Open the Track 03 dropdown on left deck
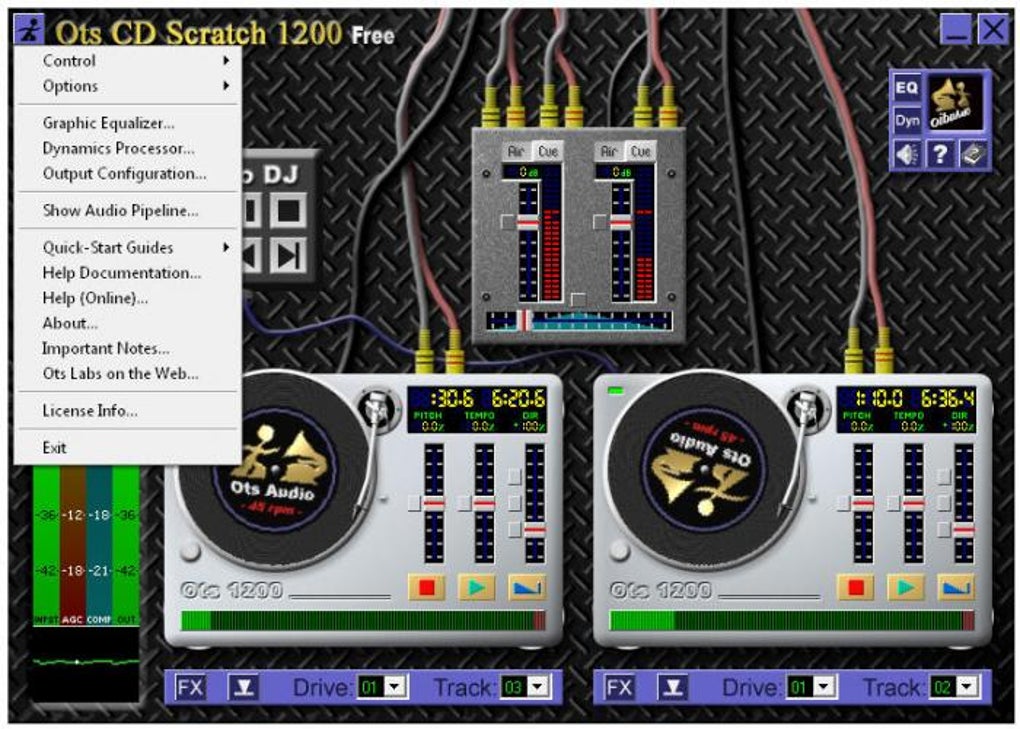This screenshot has height=729, width=1020. (537, 687)
